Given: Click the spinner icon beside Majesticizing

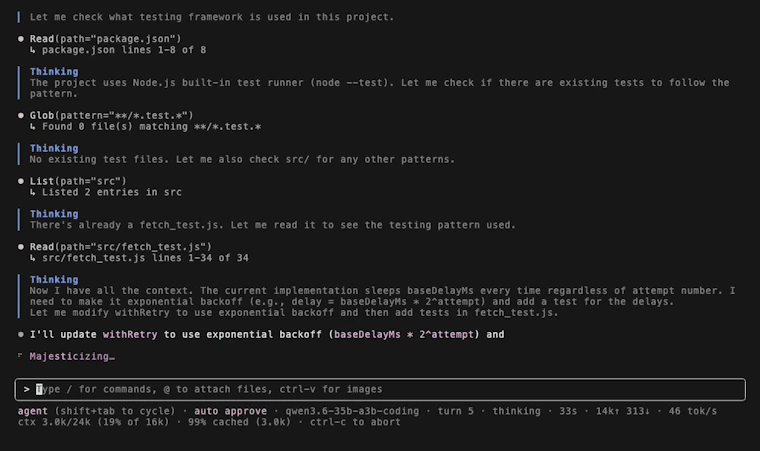Looking at the screenshot, I should click(20, 355).
